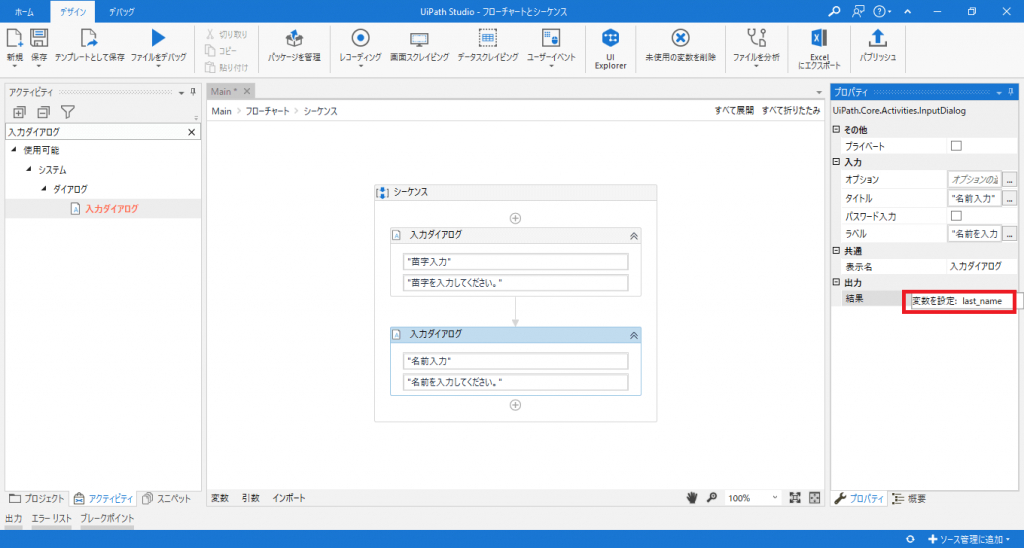Click designer zoom magnifier icon
Image resolution: width=1024 pixels, height=548 pixels.
coord(712,498)
